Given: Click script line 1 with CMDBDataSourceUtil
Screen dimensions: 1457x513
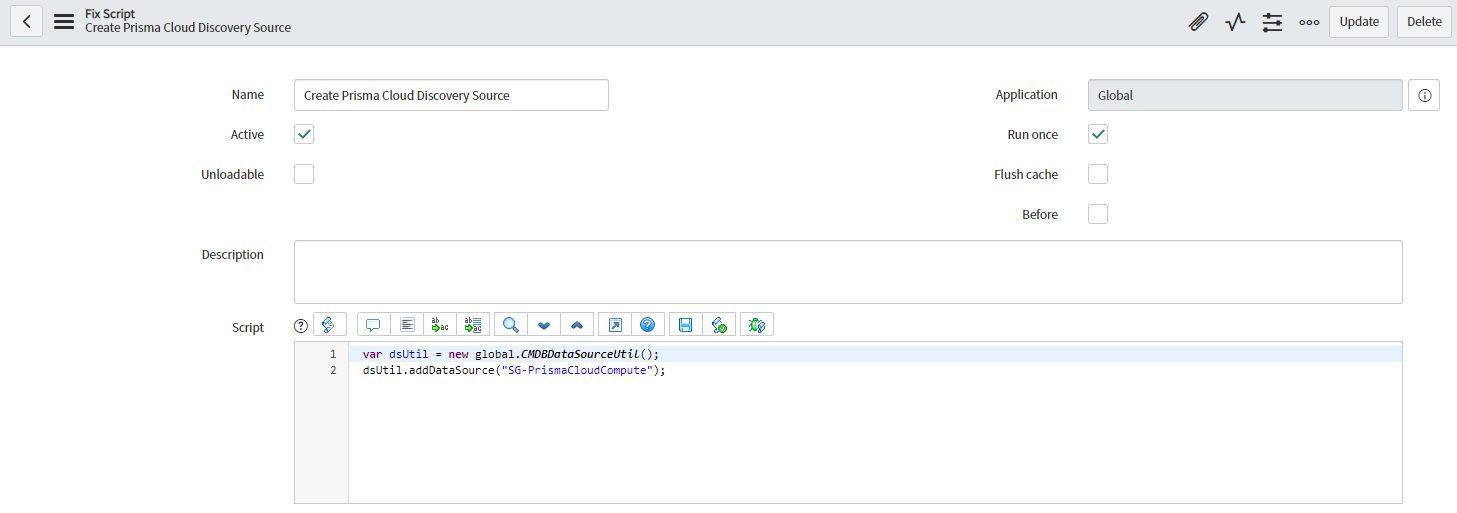Looking at the screenshot, I should tap(511, 354).
